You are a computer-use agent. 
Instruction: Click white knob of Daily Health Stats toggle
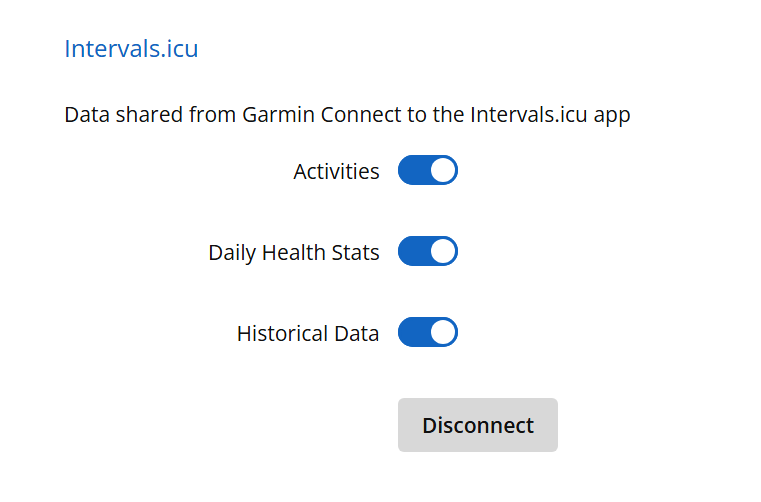click(x=443, y=252)
